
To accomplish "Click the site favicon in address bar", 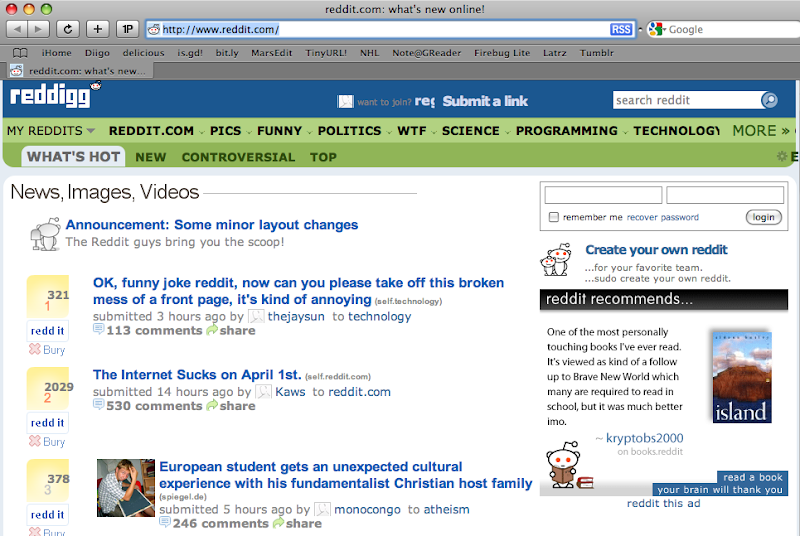I will [154, 30].
